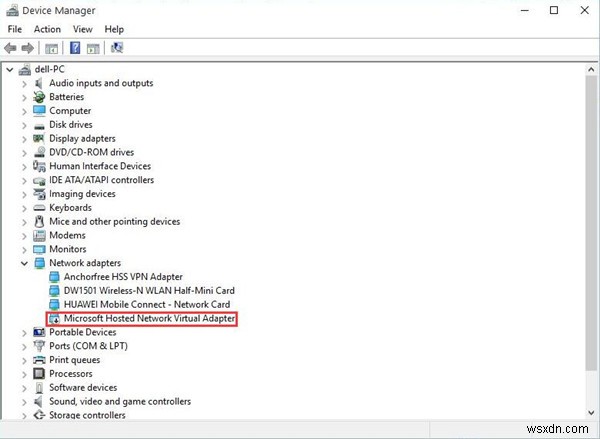The image size is (600, 439).
Task: Expand the Processors node
Action: 24,374
